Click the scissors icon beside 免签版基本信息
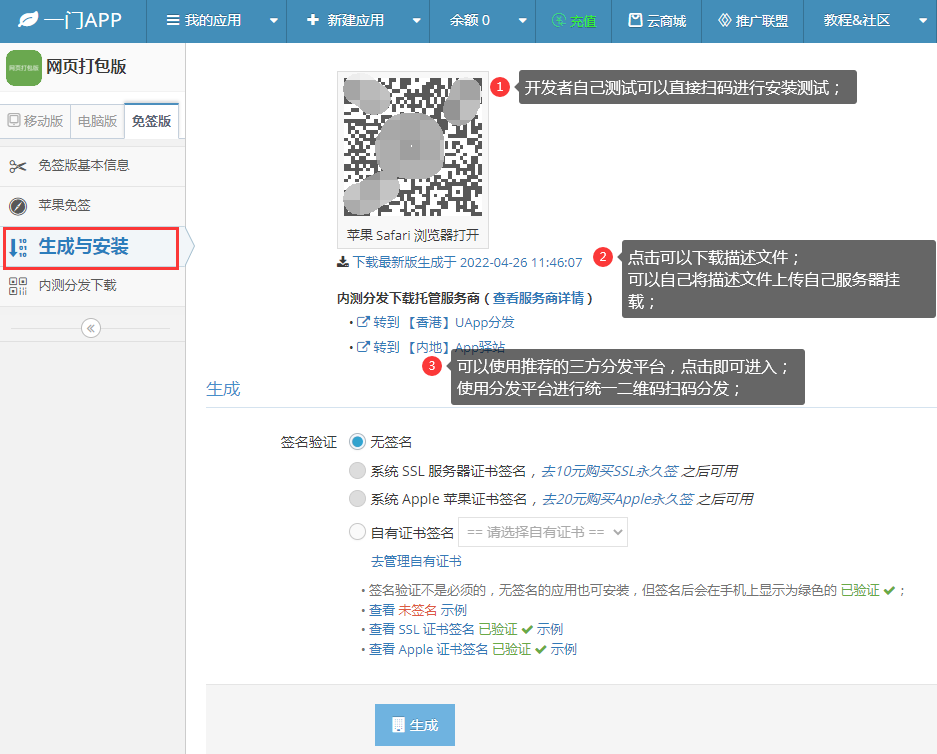 (18, 166)
